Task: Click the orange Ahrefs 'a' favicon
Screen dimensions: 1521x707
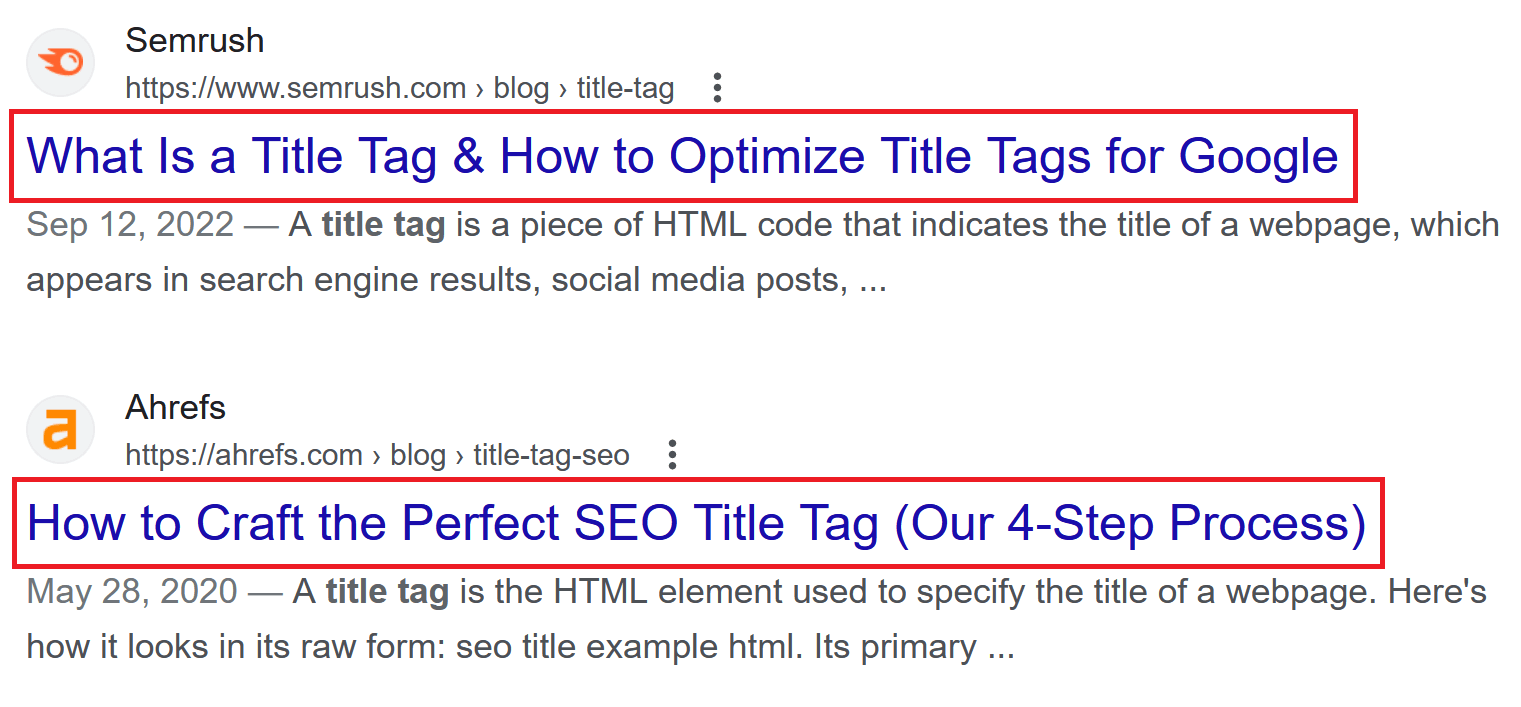Action: (x=60, y=430)
